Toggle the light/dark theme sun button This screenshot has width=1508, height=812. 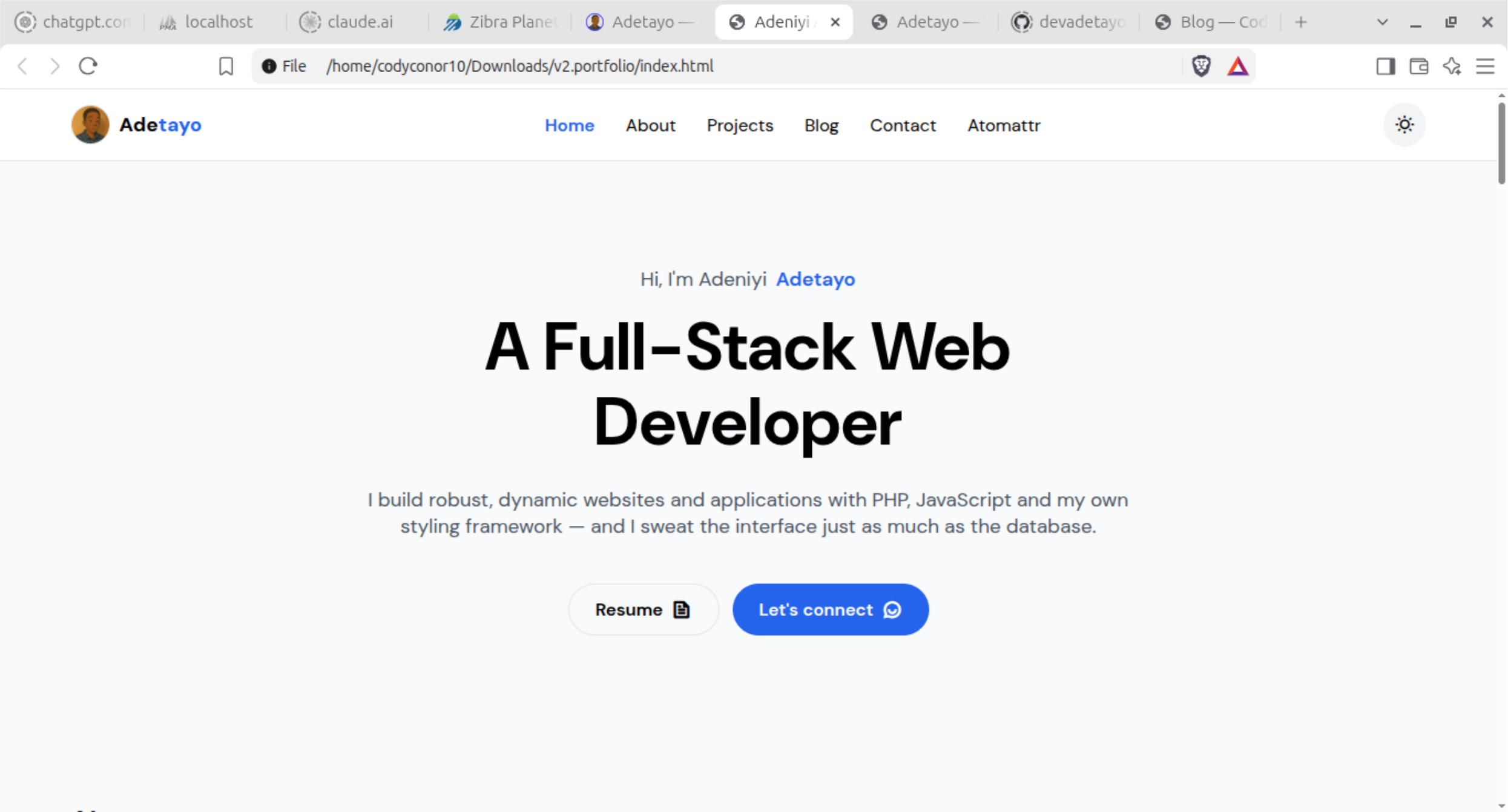pyautogui.click(x=1404, y=125)
